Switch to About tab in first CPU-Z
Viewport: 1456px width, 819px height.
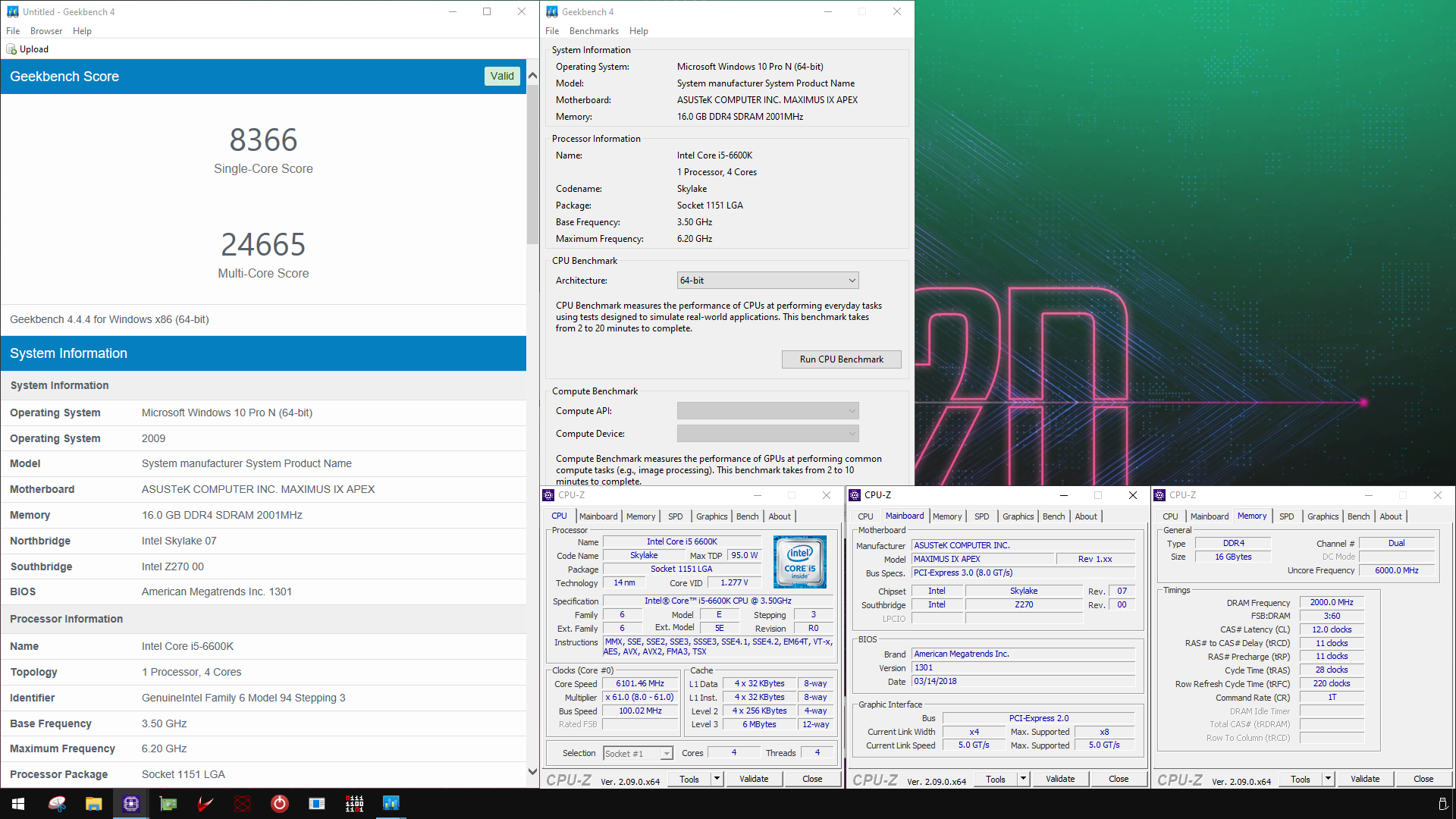pyautogui.click(x=780, y=516)
